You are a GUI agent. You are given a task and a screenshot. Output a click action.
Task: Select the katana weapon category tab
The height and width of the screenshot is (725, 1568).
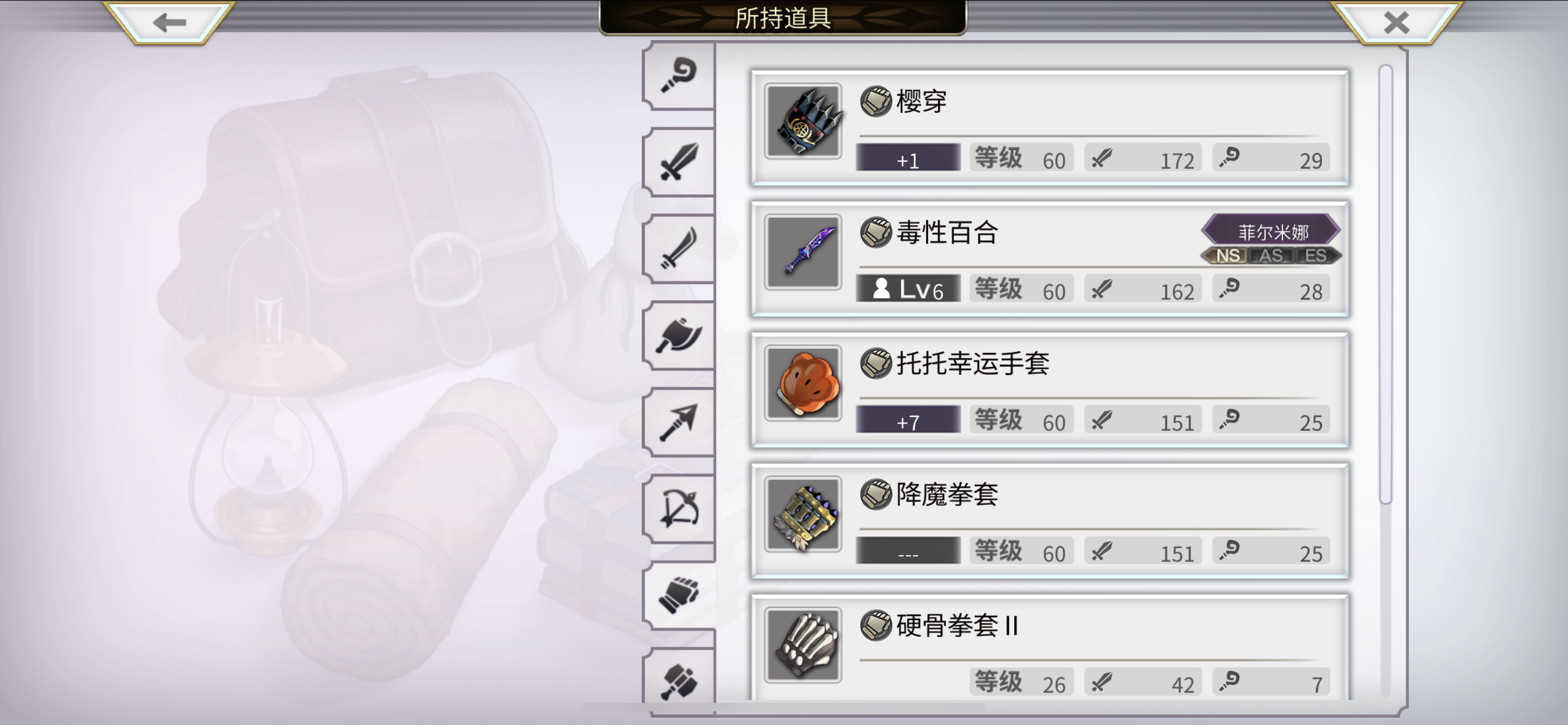678,248
